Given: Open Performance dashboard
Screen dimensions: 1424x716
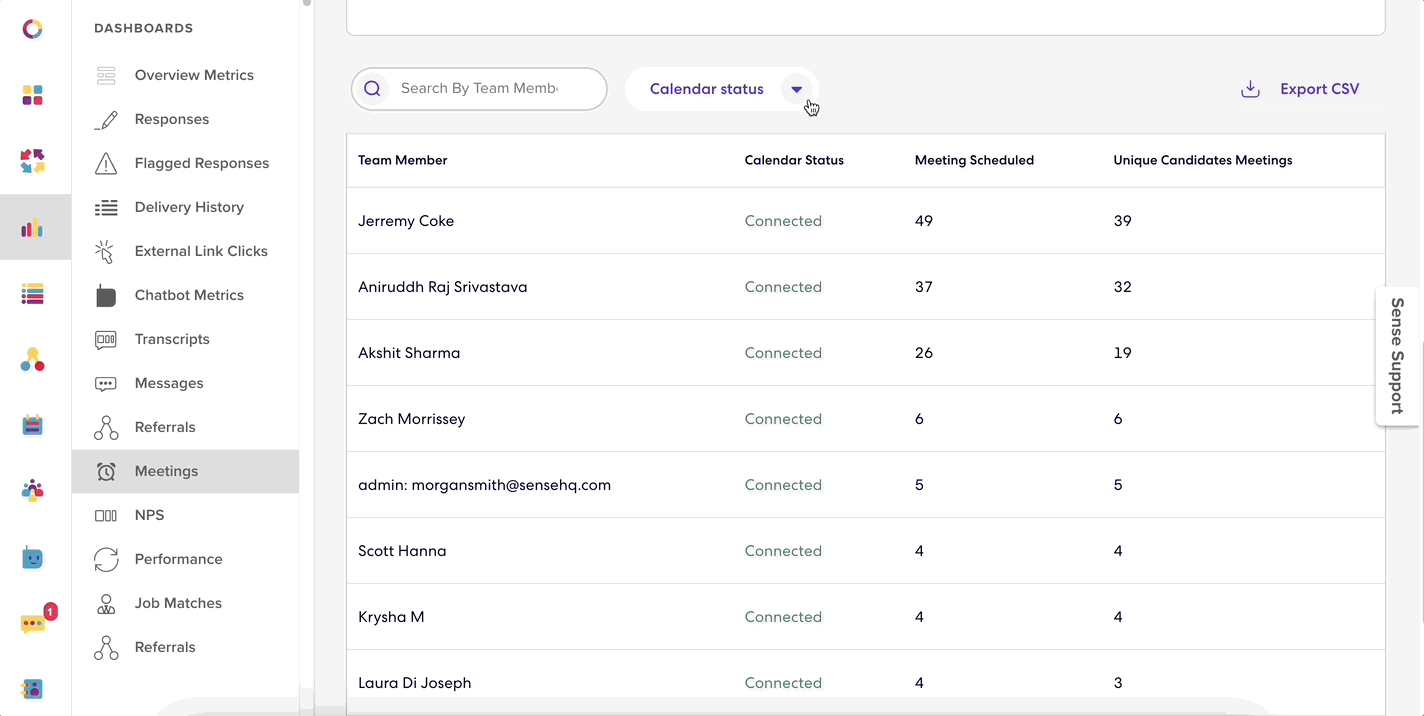Looking at the screenshot, I should point(179,559).
